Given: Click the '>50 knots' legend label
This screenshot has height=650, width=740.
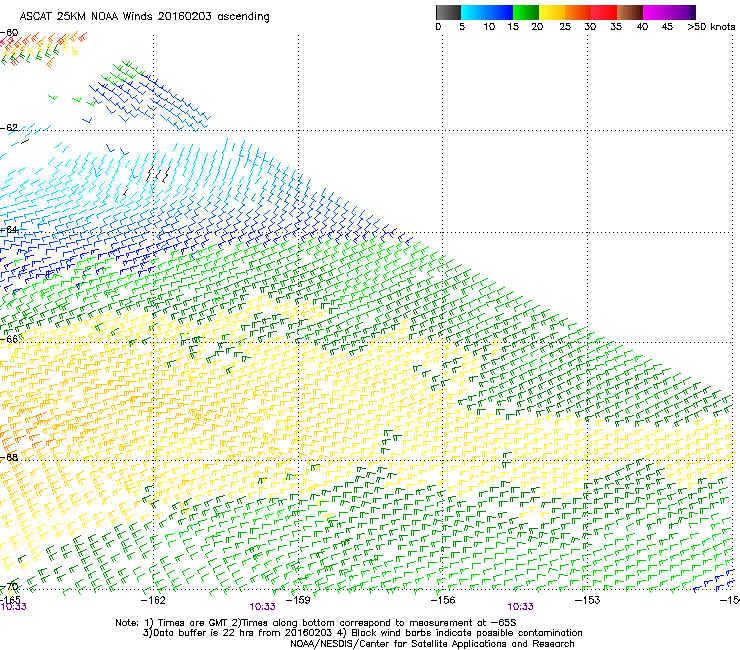Looking at the screenshot, I should (711, 27).
